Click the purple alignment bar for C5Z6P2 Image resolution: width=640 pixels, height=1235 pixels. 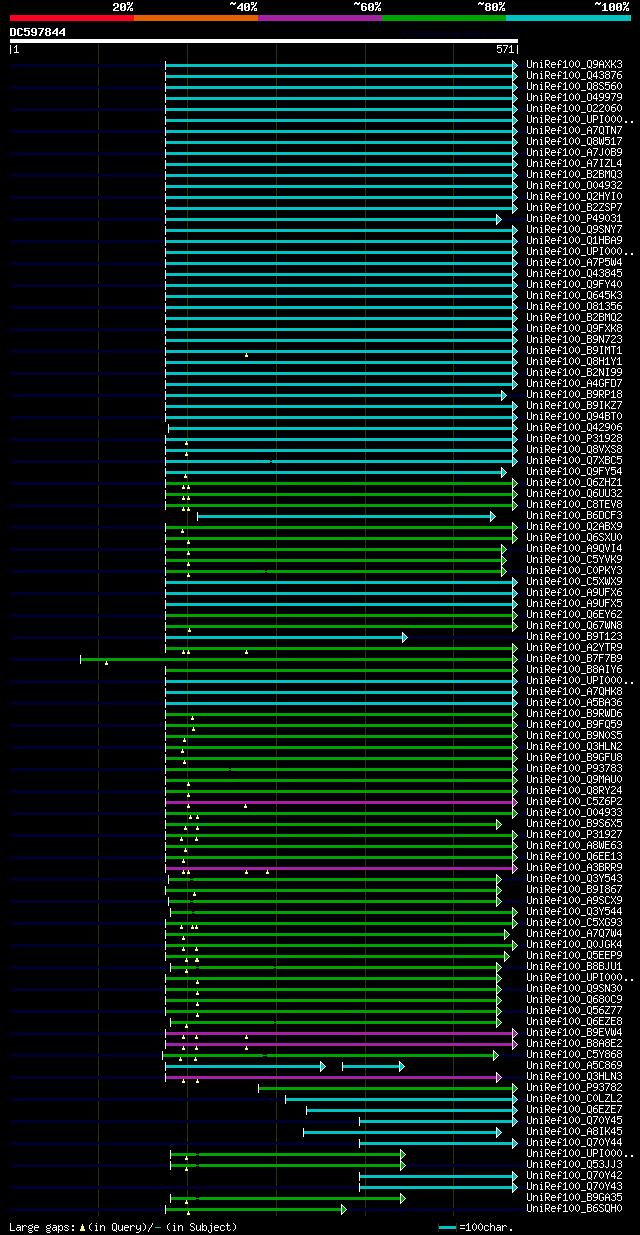pyautogui.click(x=340, y=801)
